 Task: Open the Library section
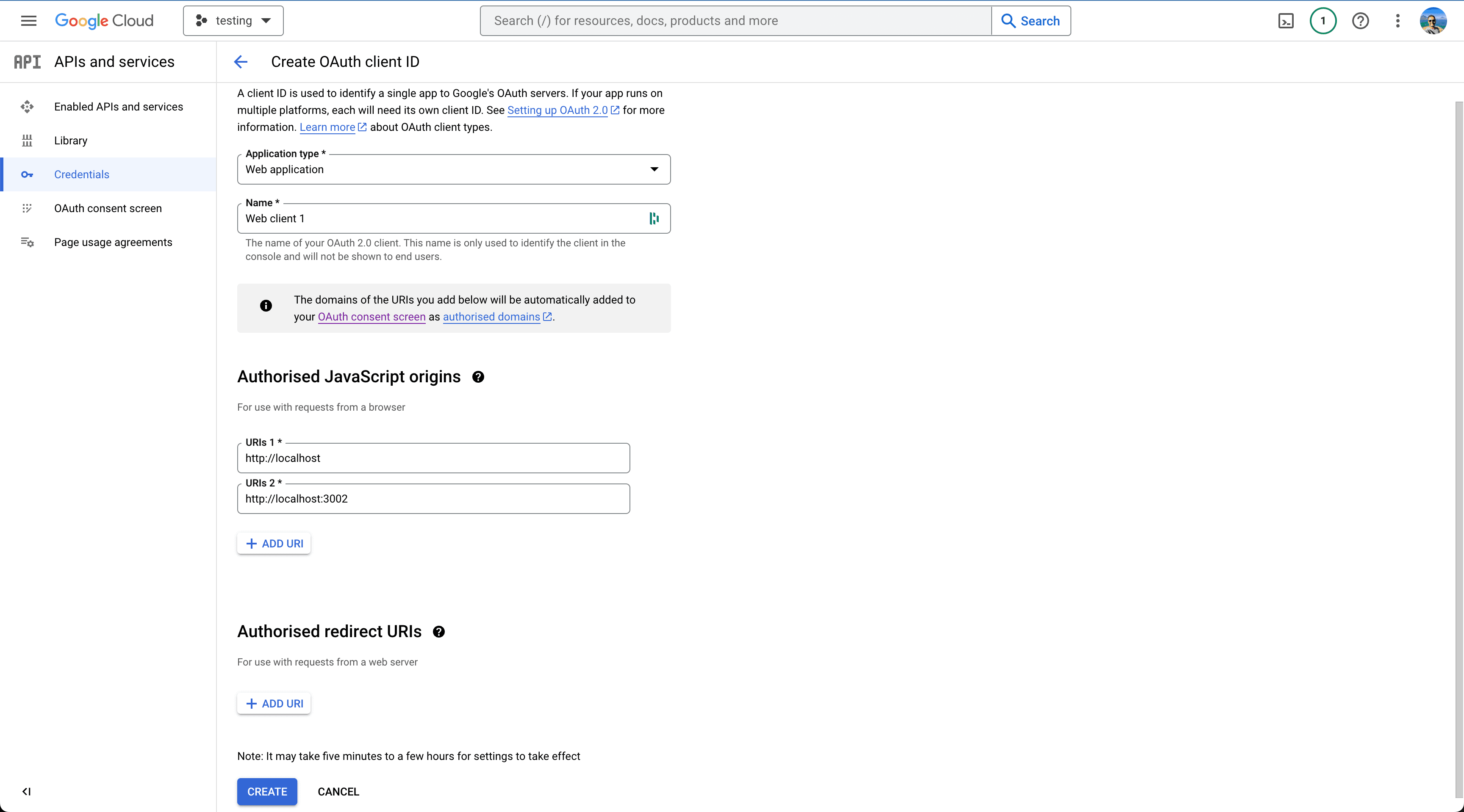(70, 140)
